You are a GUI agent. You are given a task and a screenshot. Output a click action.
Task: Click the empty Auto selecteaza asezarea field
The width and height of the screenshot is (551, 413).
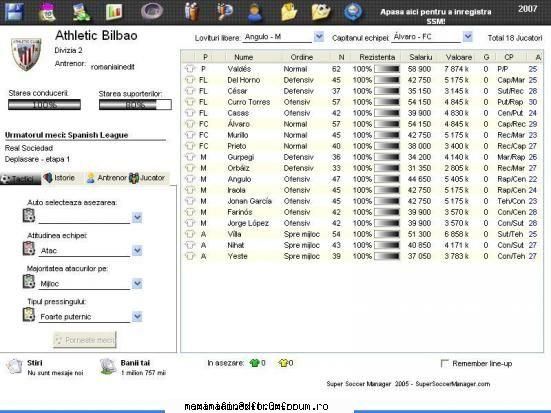(84, 218)
